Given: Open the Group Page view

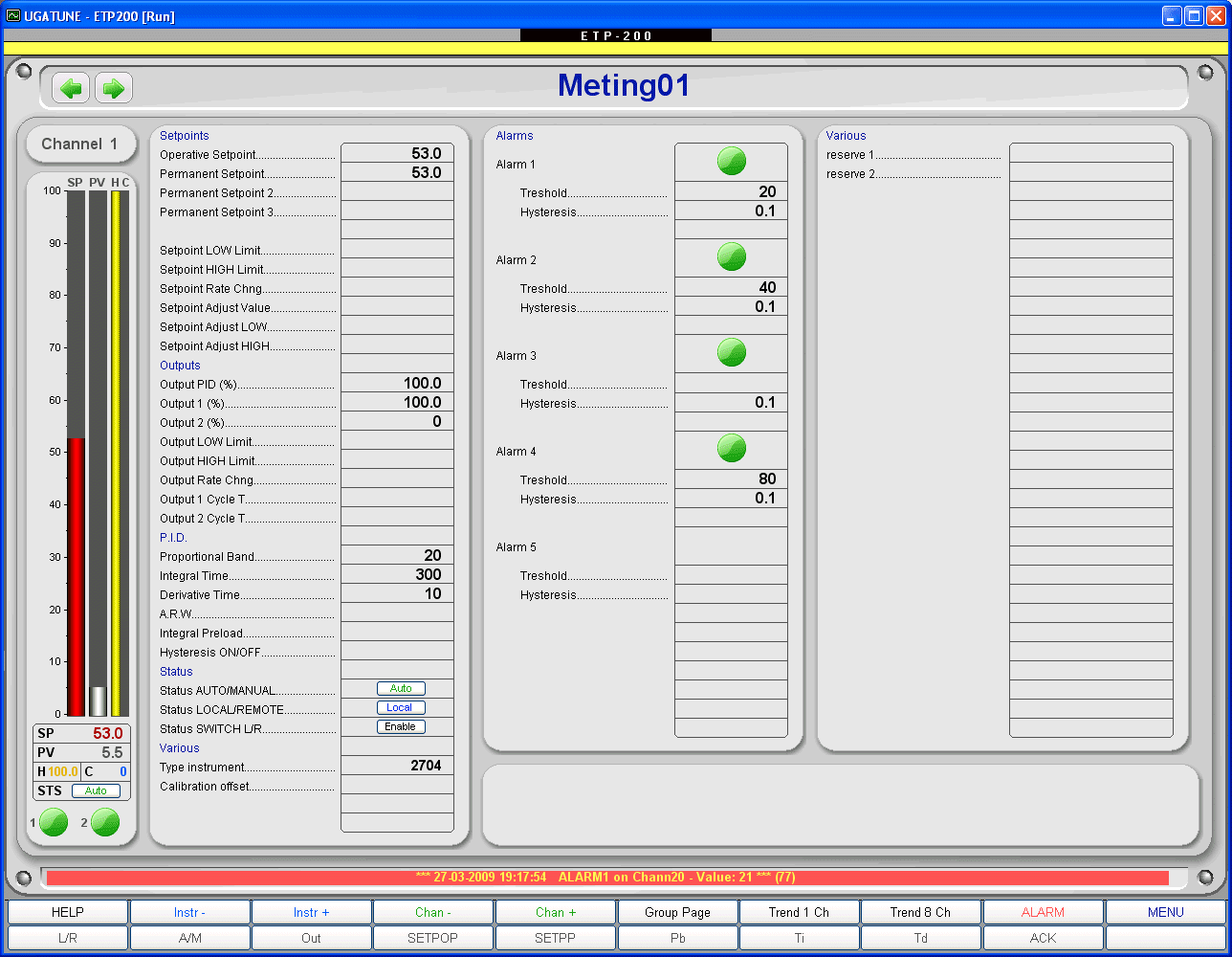Looking at the screenshot, I should tap(678, 912).
